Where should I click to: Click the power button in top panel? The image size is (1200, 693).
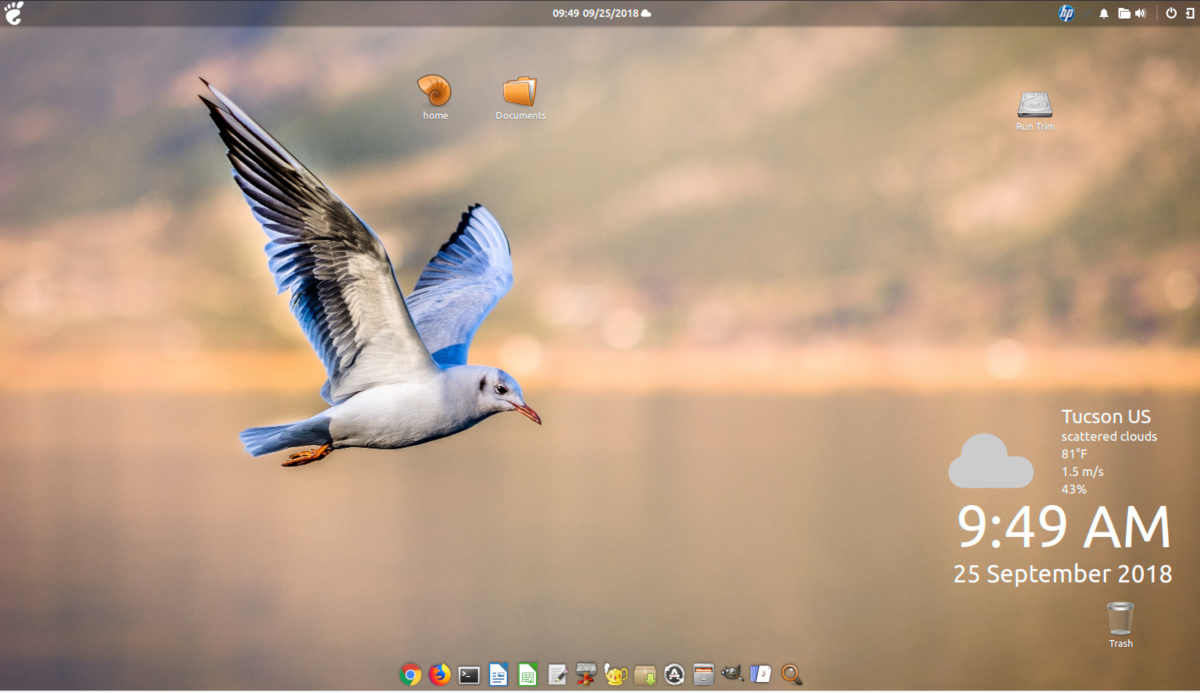1171,13
